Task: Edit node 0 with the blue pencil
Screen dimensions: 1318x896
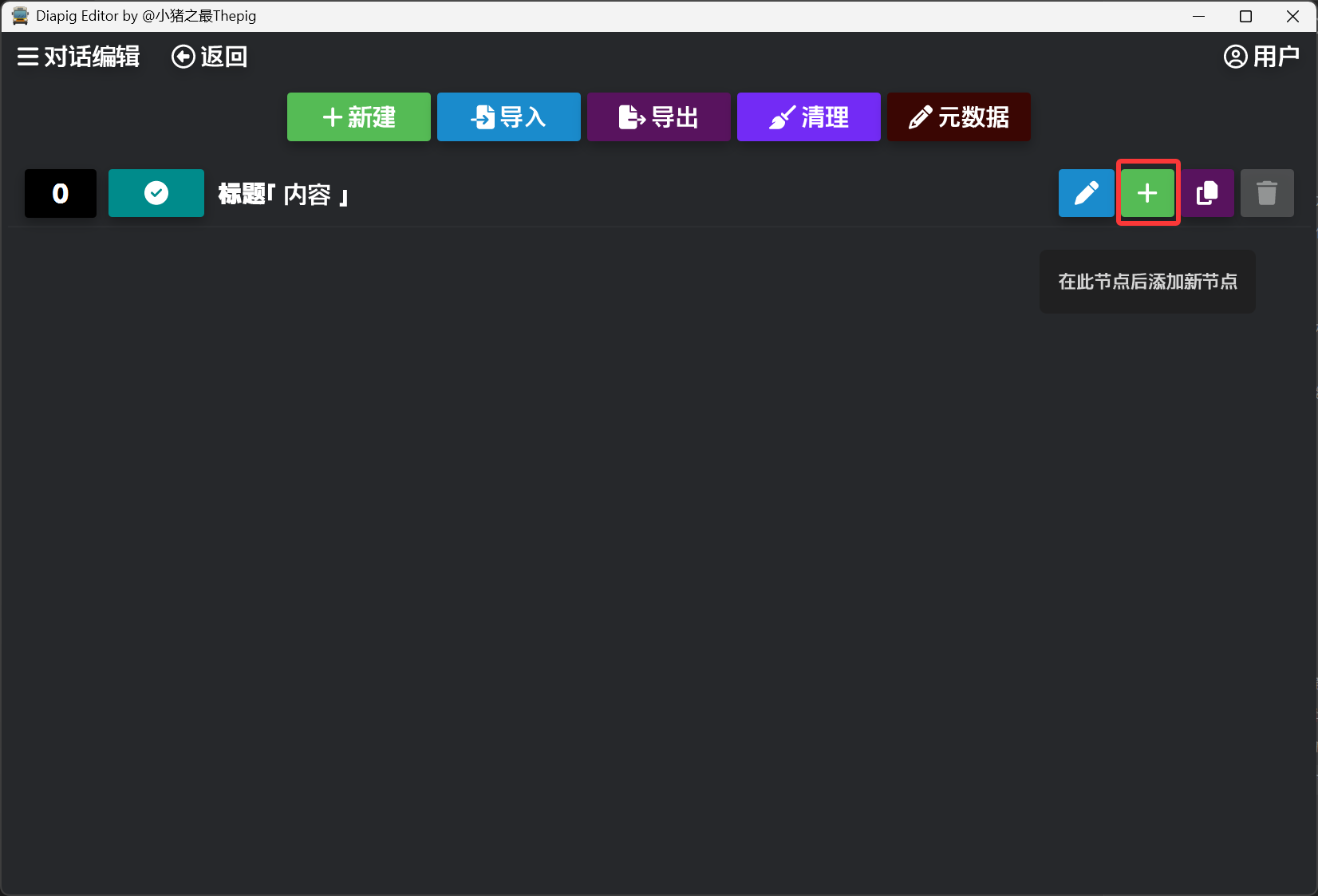Action: pos(1086,193)
